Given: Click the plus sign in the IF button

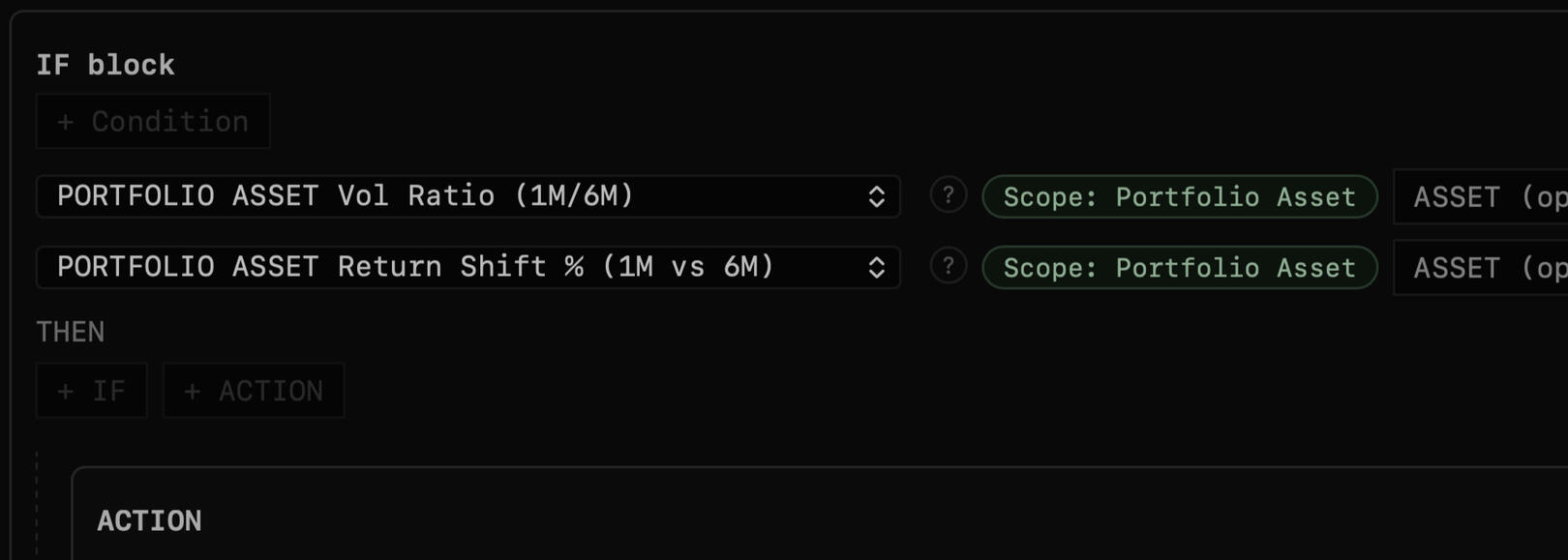Looking at the screenshot, I should pos(65,391).
